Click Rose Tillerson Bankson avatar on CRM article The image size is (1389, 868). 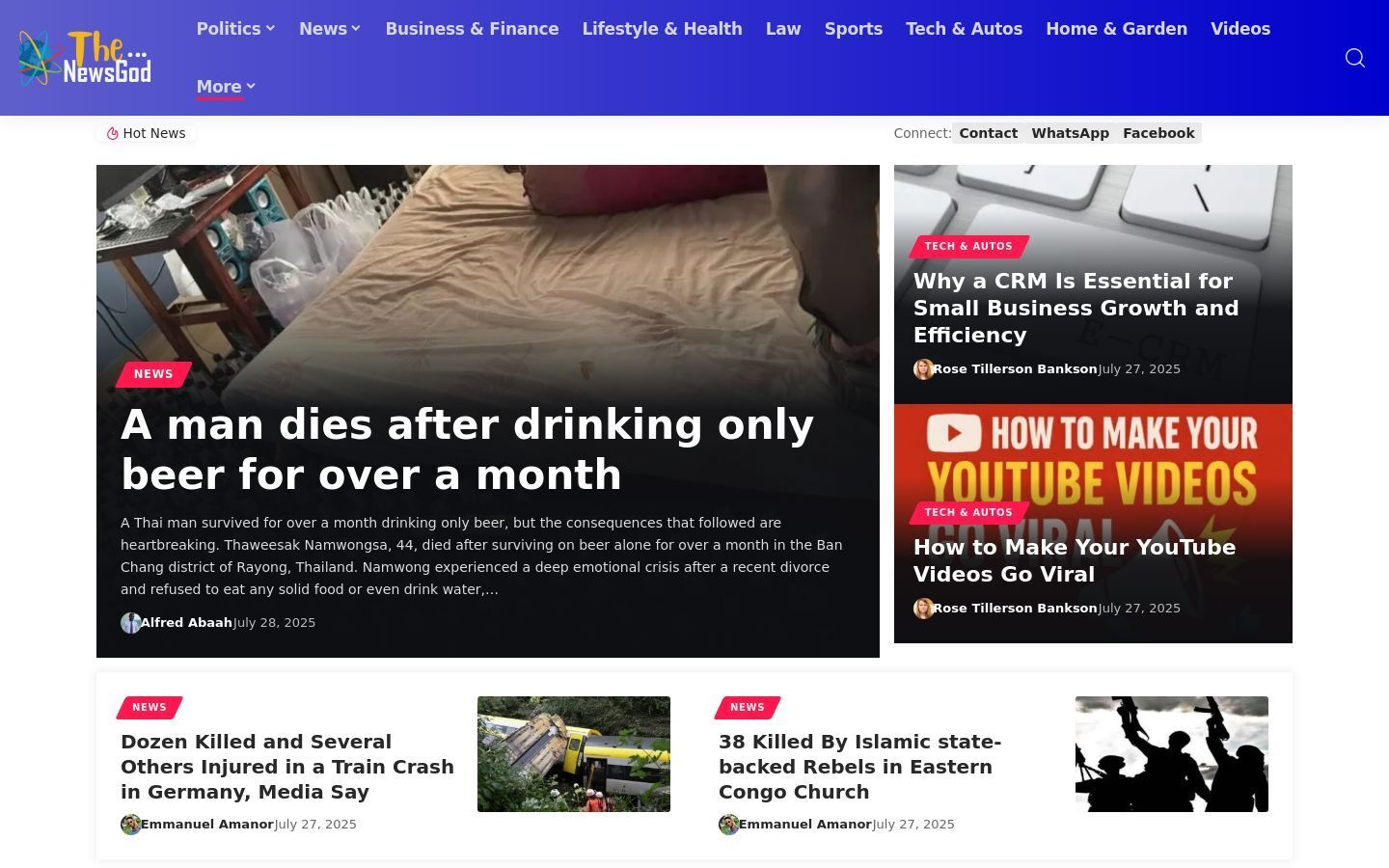coord(923,369)
